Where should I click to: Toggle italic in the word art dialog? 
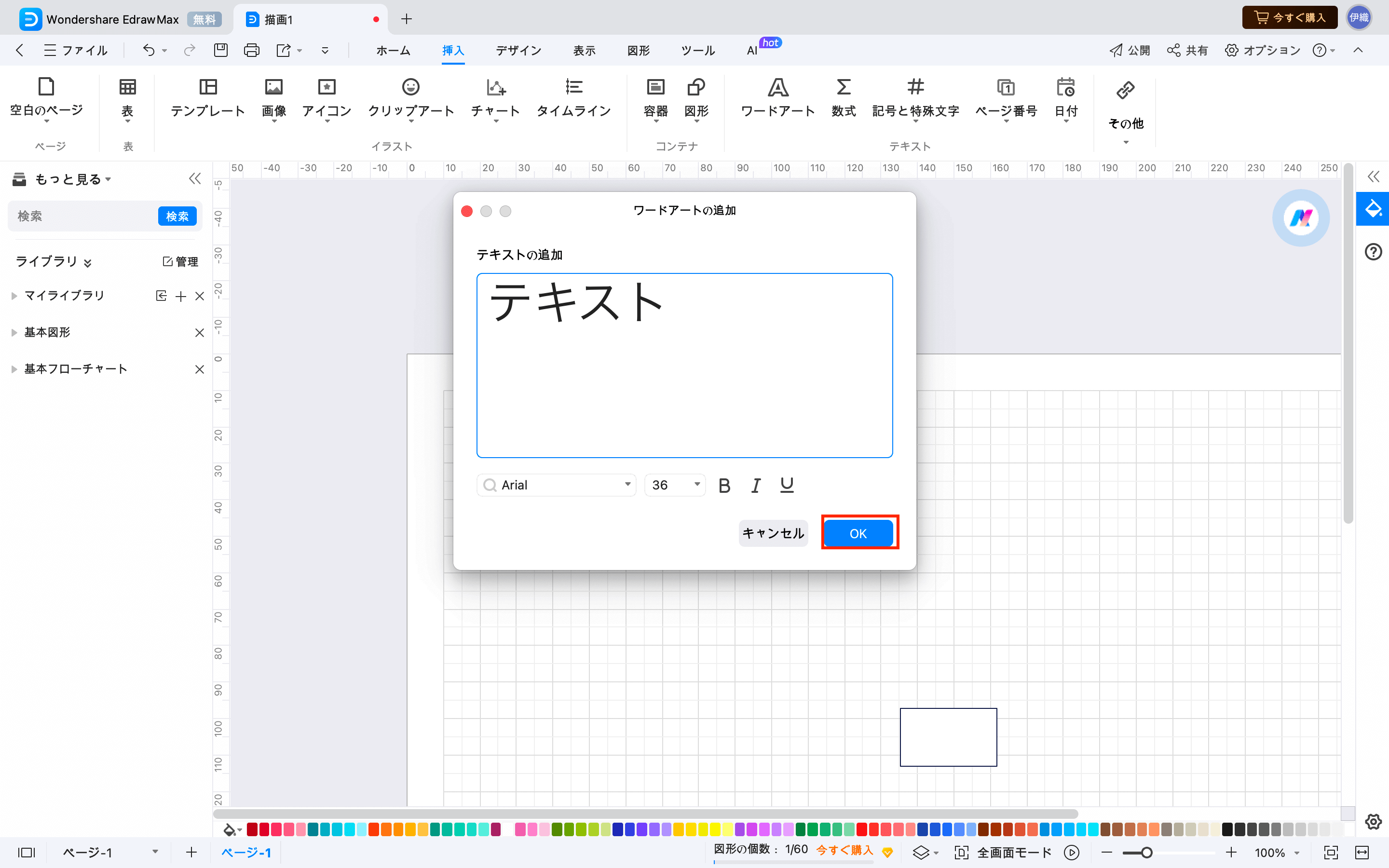click(x=756, y=486)
